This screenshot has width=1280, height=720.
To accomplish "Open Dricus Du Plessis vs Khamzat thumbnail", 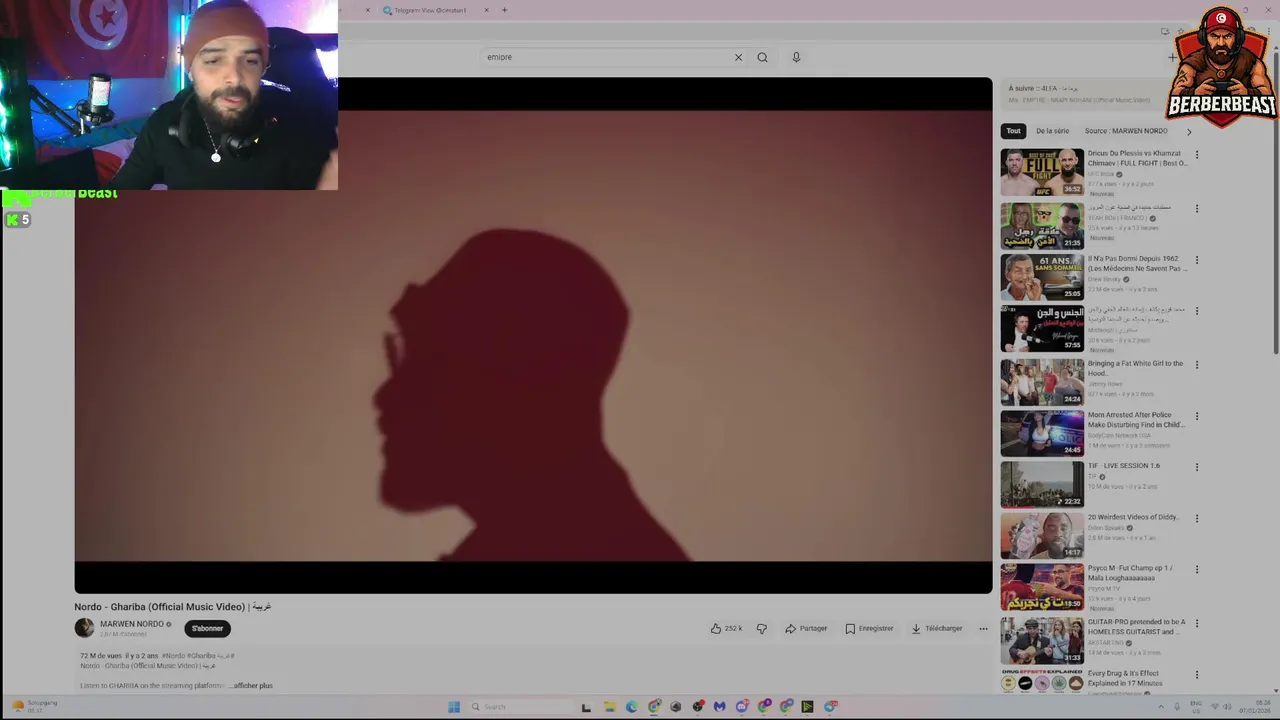I will [x=1042, y=172].
